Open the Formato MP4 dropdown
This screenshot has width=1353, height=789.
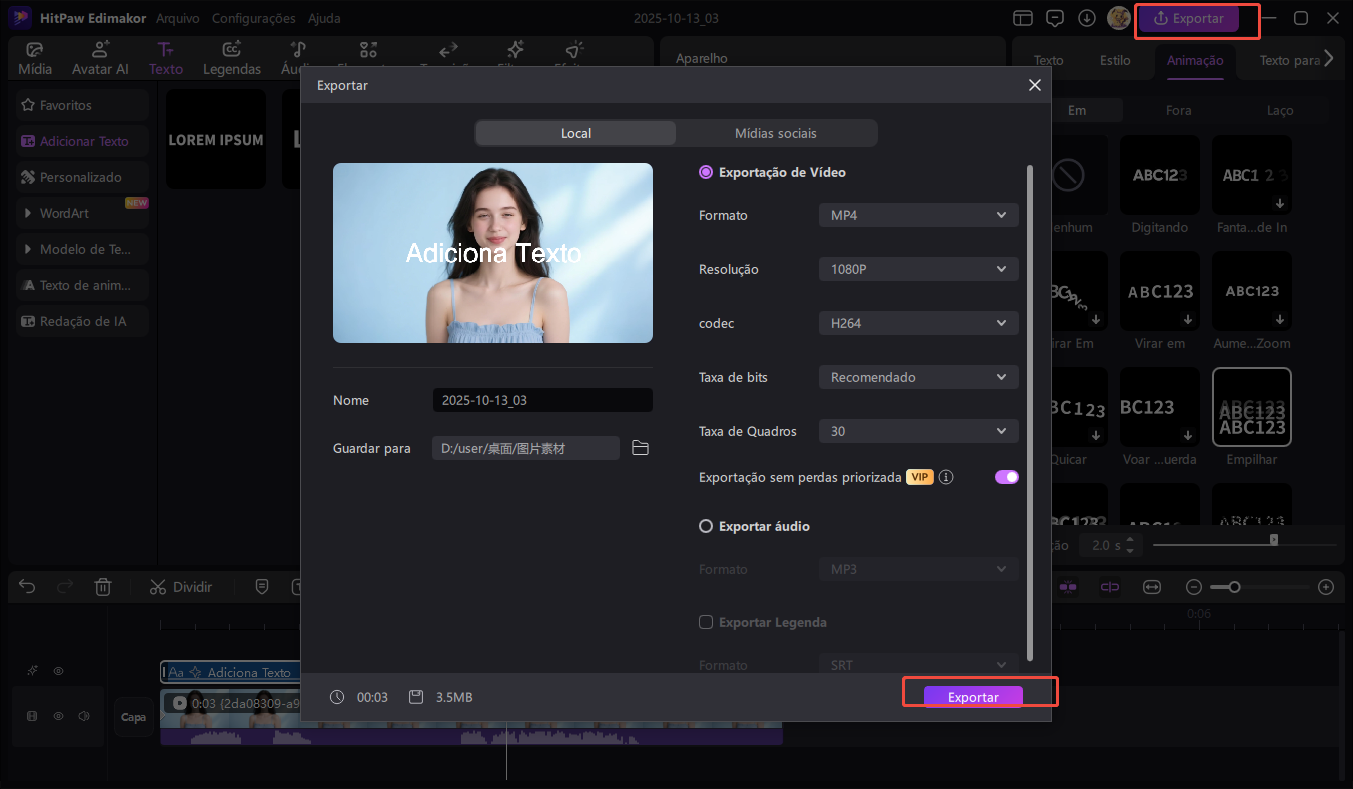(x=918, y=215)
